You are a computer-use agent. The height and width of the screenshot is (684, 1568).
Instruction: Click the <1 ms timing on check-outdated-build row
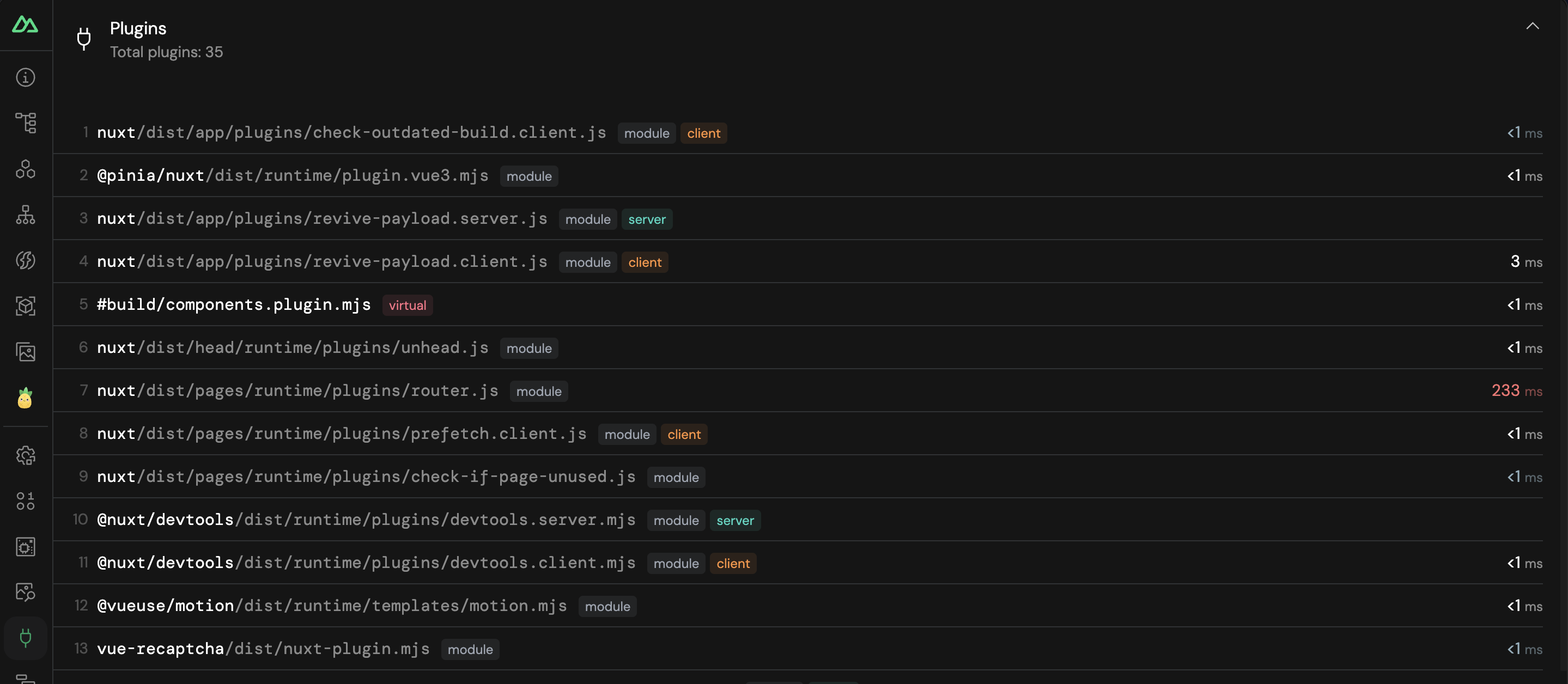(1524, 133)
